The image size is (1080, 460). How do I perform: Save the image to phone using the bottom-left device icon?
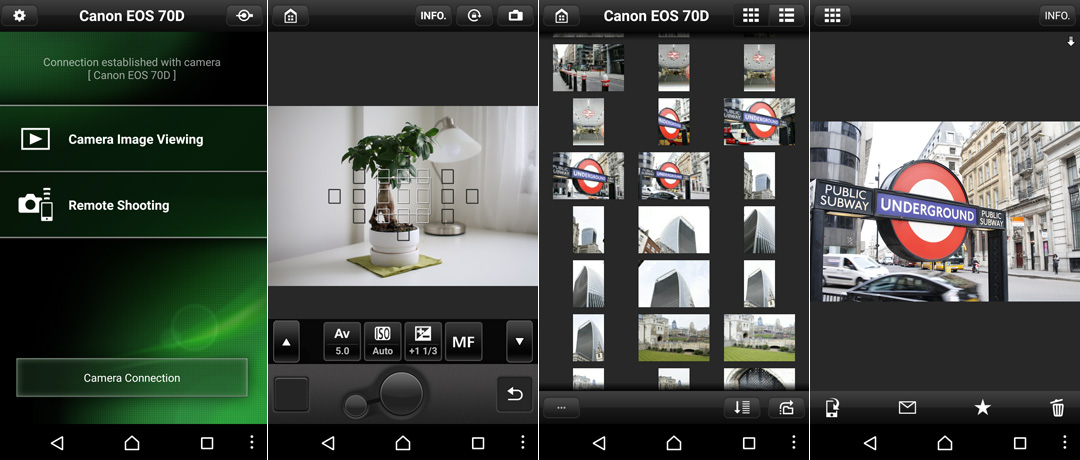pyautogui.click(x=832, y=407)
